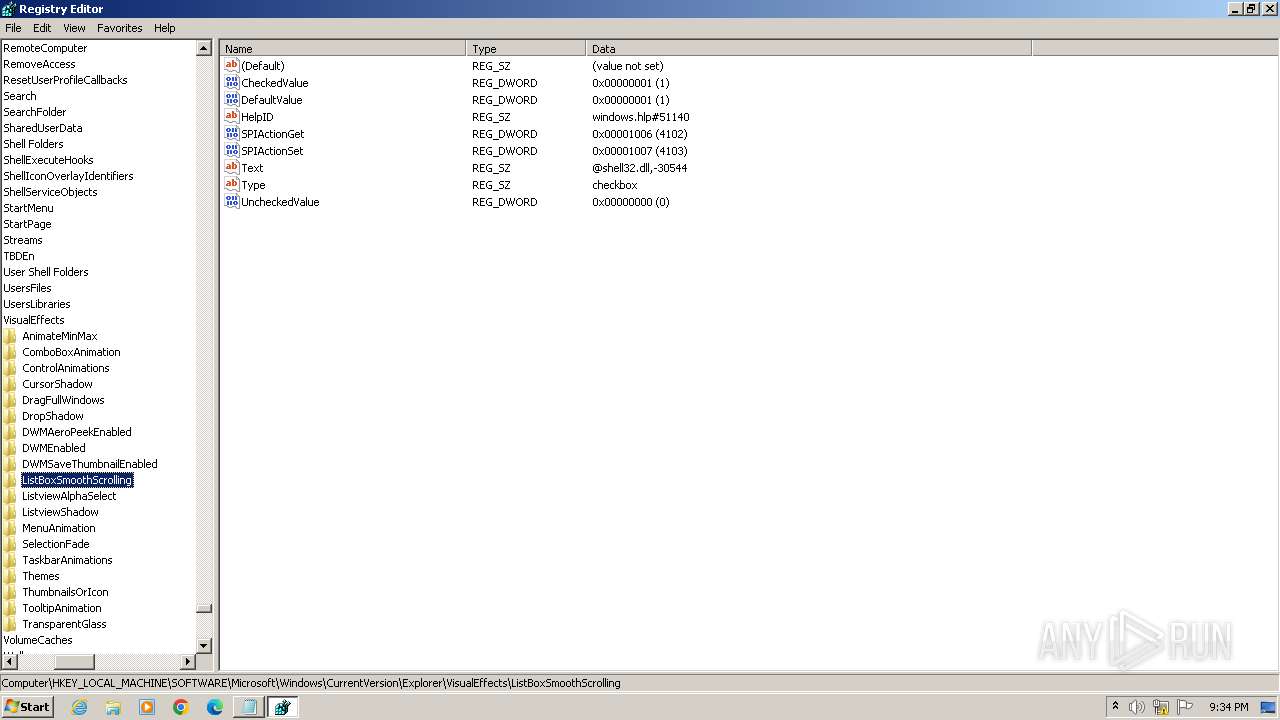Select the SelectionFade key
The width and height of the screenshot is (1280, 720).
tap(56, 544)
